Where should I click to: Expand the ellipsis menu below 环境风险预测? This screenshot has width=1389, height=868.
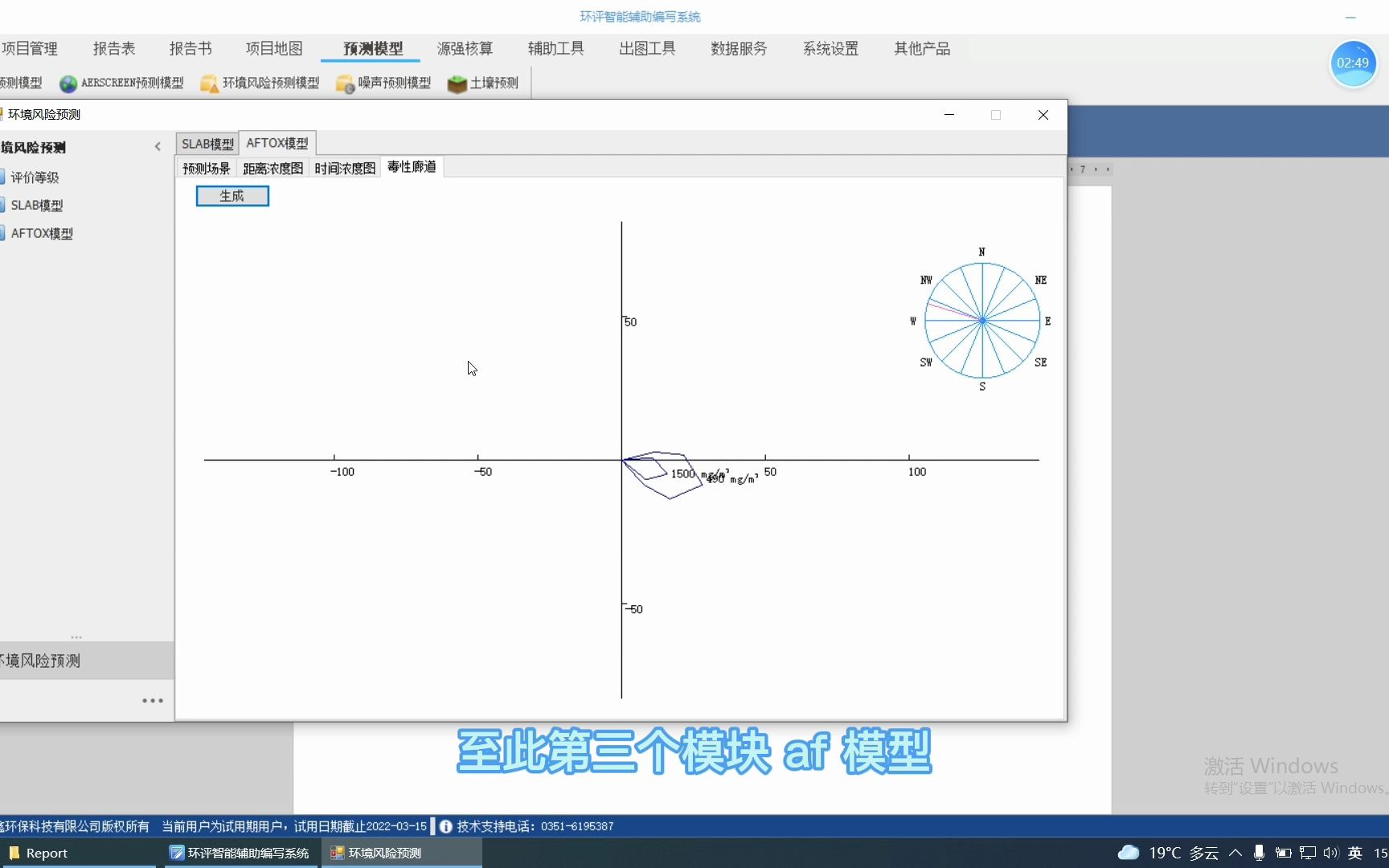(x=153, y=700)
